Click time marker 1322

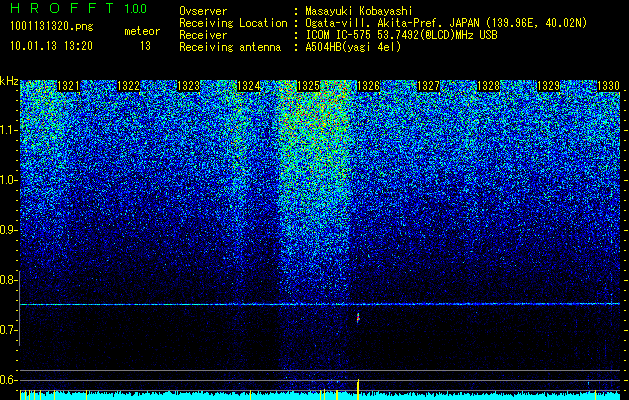[x=128, y=86]
